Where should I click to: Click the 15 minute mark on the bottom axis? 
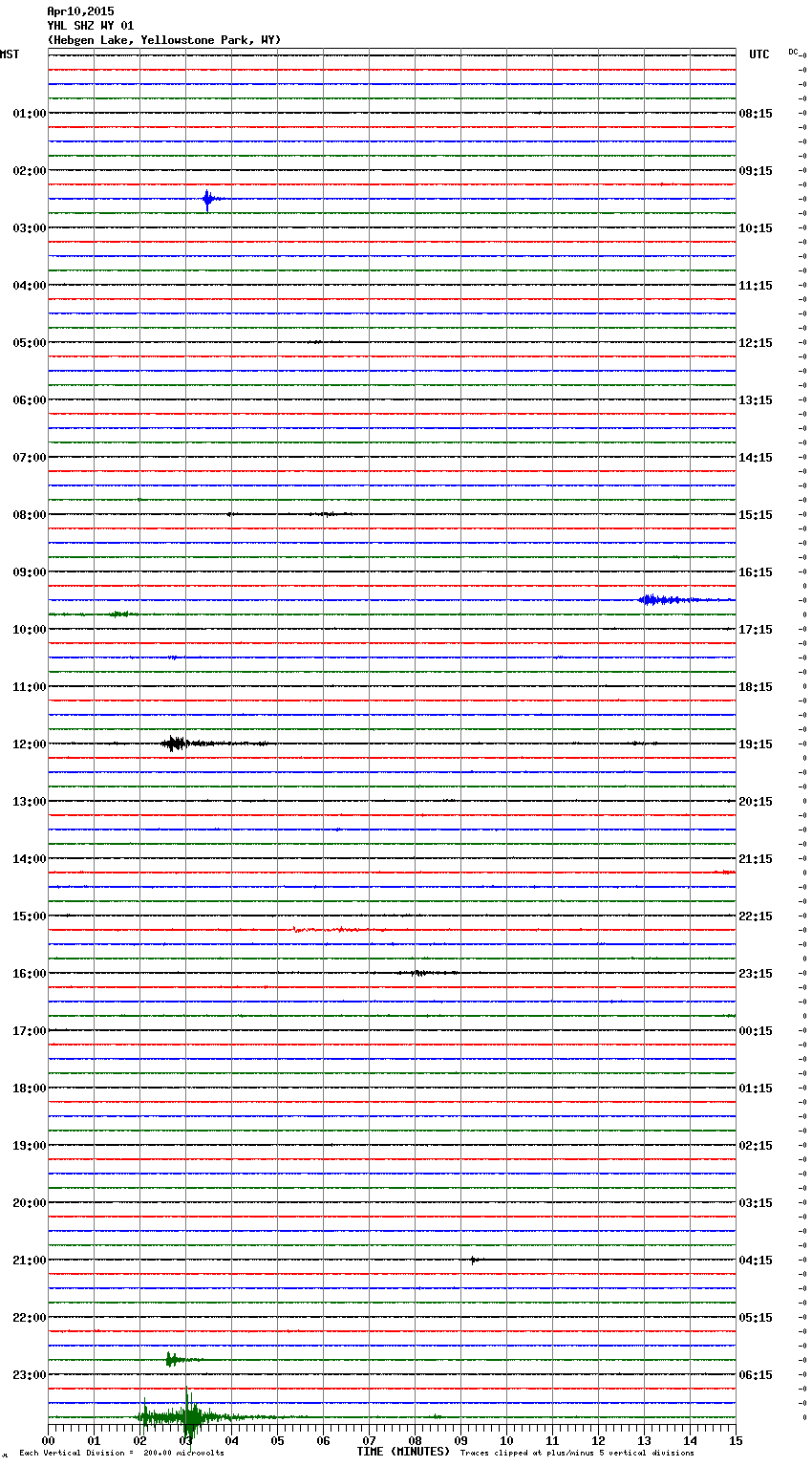tap(735, 1441)
